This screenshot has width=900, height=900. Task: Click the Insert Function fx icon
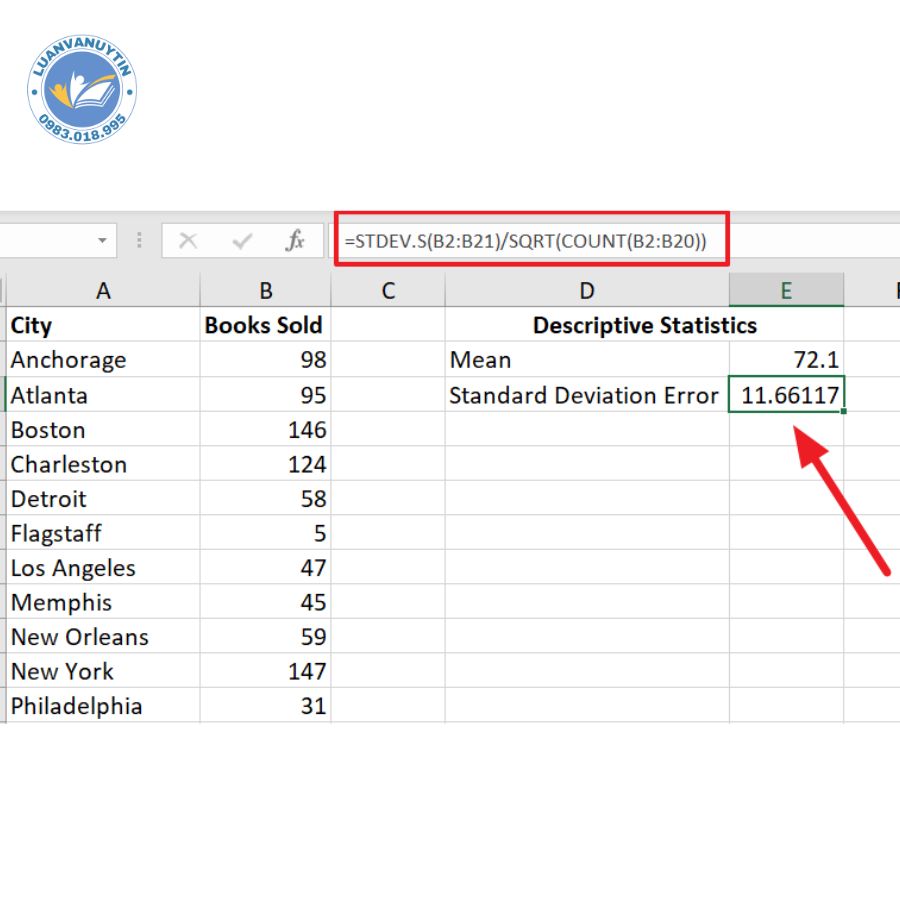tap(295, 241)
